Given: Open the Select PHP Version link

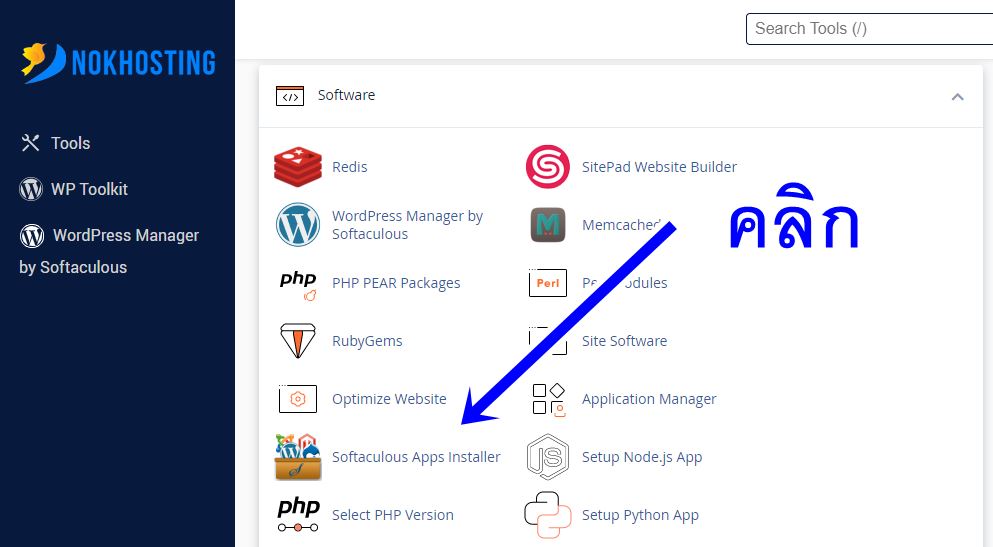Looking at the screenshot, I should coord(393,515).
